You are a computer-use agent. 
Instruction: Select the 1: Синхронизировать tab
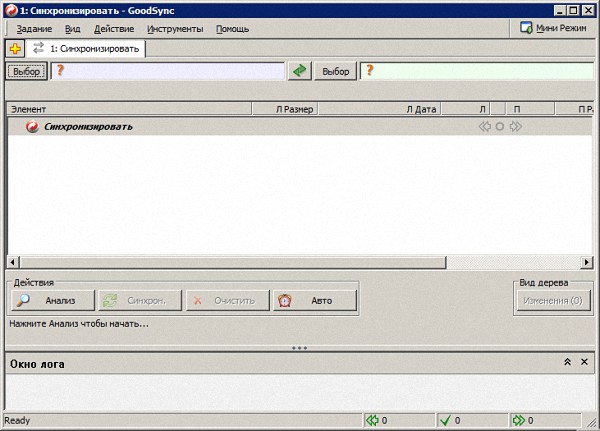click(86, 49)
